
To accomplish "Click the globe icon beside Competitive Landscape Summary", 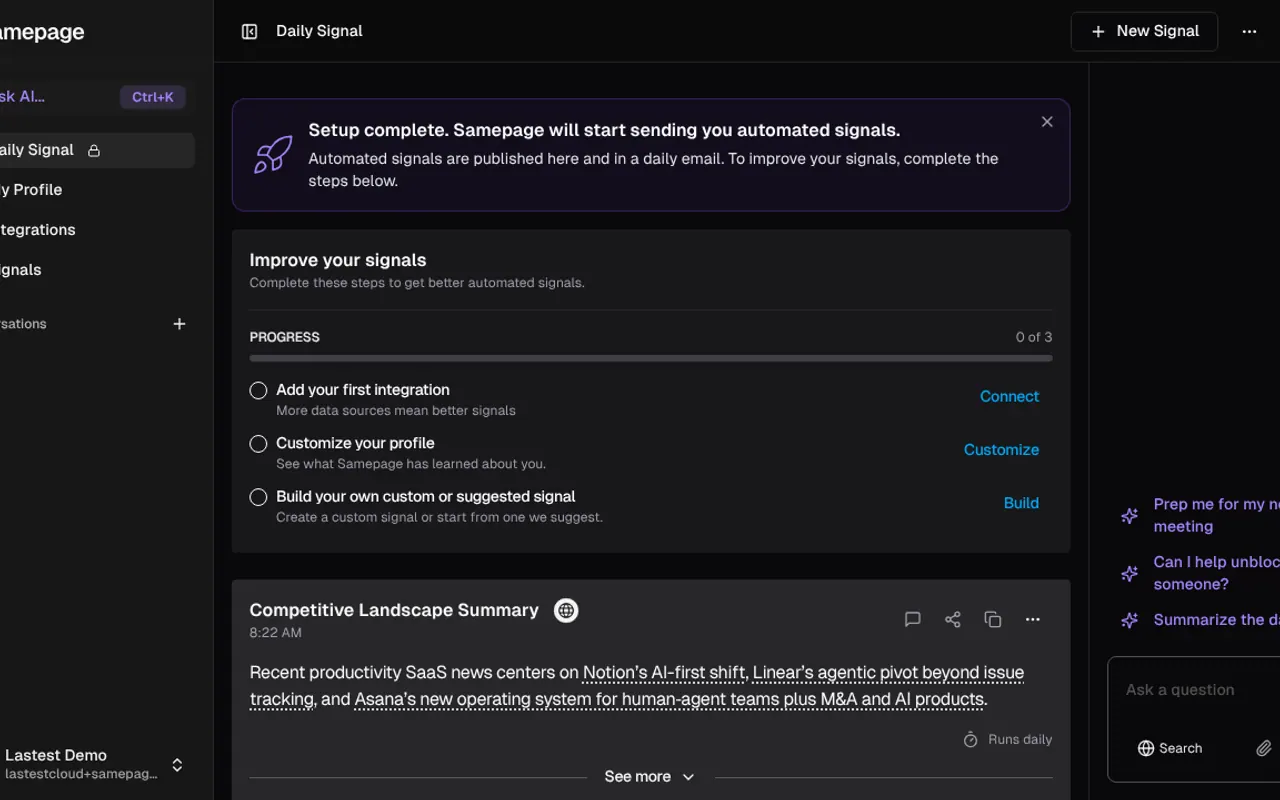I will [566, 610].
